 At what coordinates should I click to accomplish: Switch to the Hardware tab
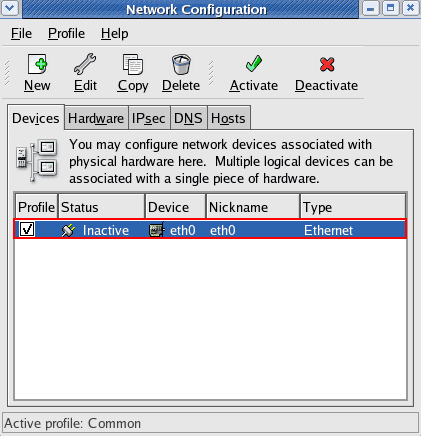96,118
